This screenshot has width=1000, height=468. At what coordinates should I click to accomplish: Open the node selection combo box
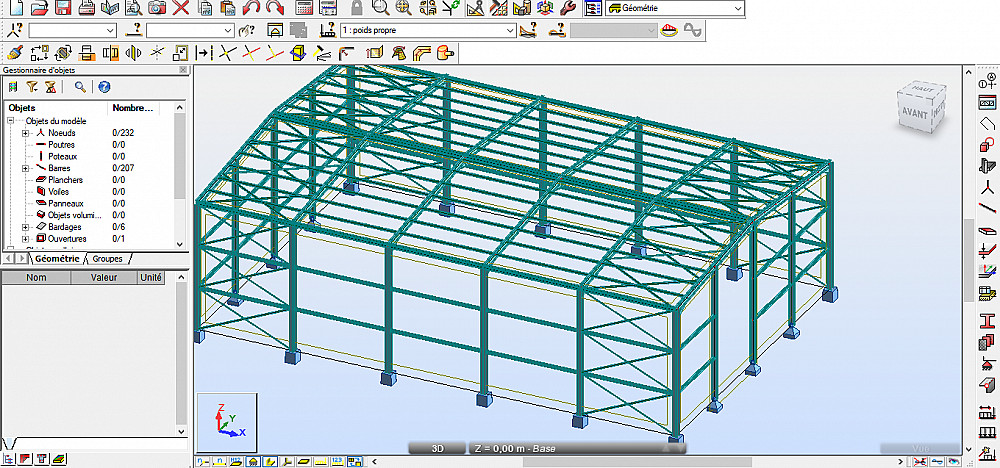72,30
